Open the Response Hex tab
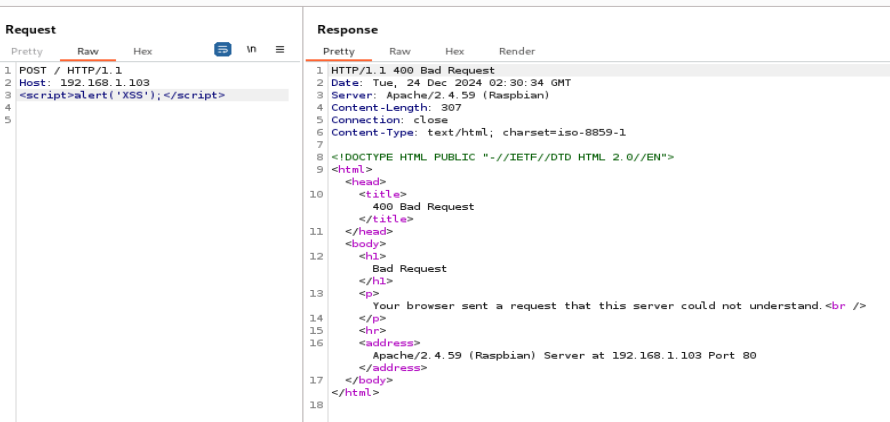This screenshot has width=890, height=422. click(x=454, y=51)
